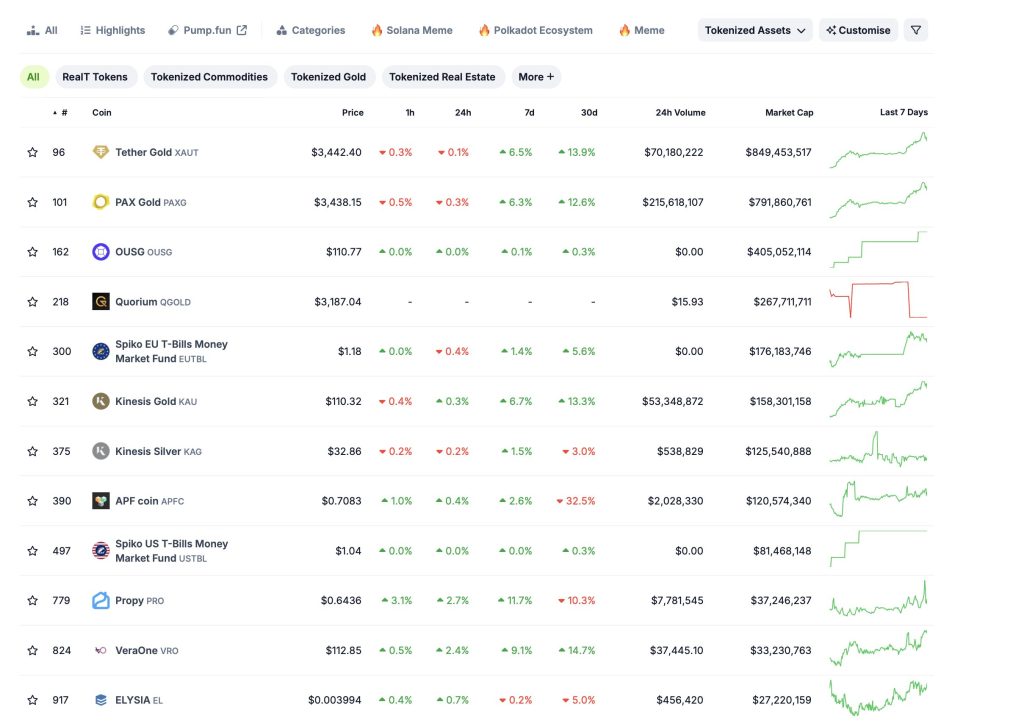
Task: Favorite PAX Gold with the star
Action: [x=33, y=202]
